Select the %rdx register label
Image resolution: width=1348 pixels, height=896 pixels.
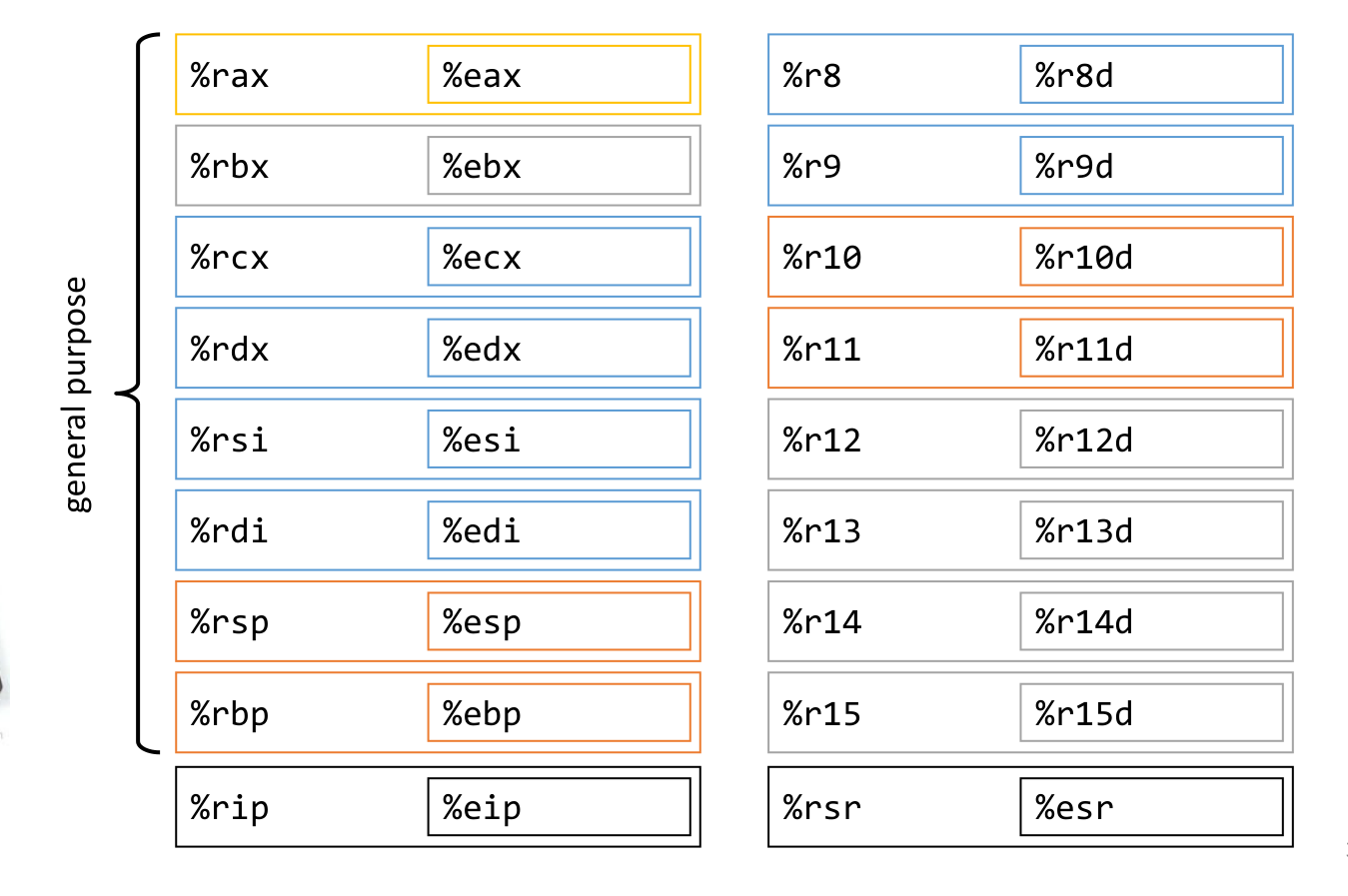point(230,349)
